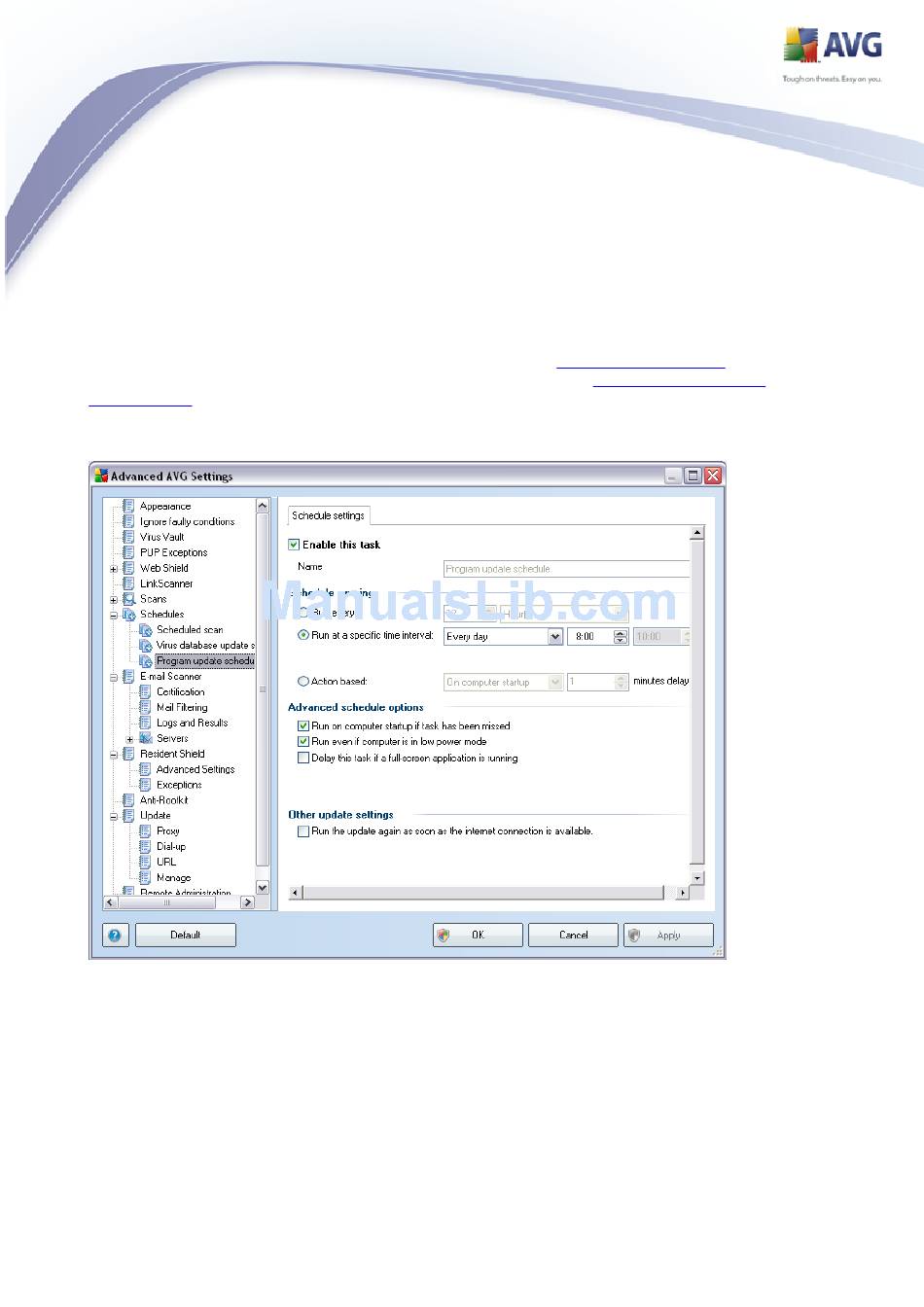The height and width of the screenshot is (1307, 924).
Task: Confirm settings with the OK button
Action: 478,936
